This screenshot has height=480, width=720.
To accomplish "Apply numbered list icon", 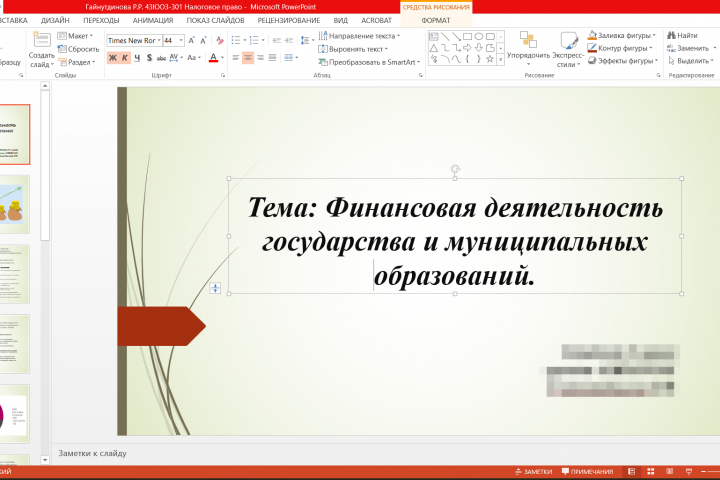I will 254,40.
